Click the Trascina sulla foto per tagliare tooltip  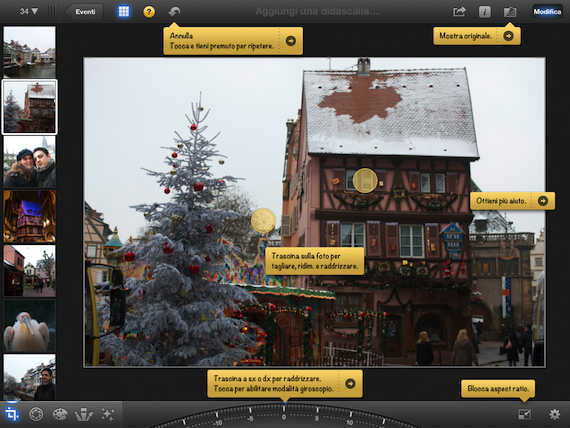pos(315,261)
